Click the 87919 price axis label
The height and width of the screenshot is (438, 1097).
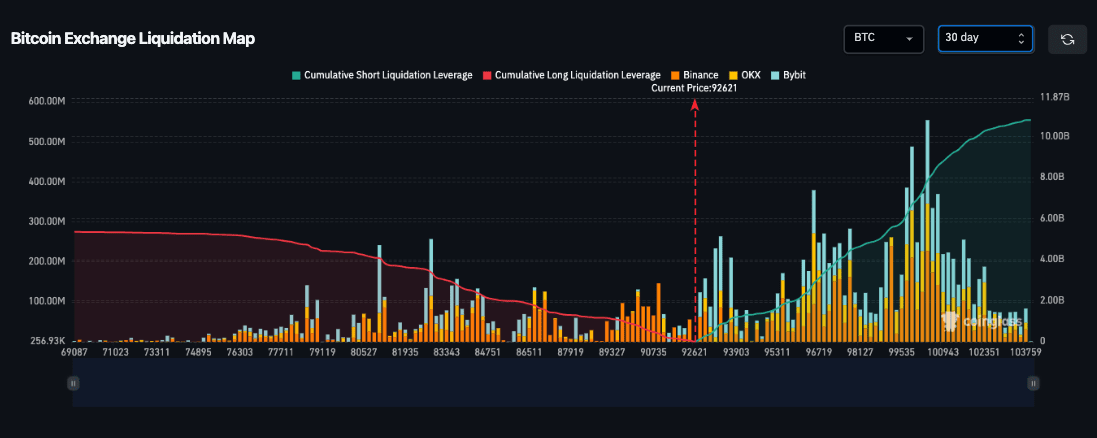(570, 353)
